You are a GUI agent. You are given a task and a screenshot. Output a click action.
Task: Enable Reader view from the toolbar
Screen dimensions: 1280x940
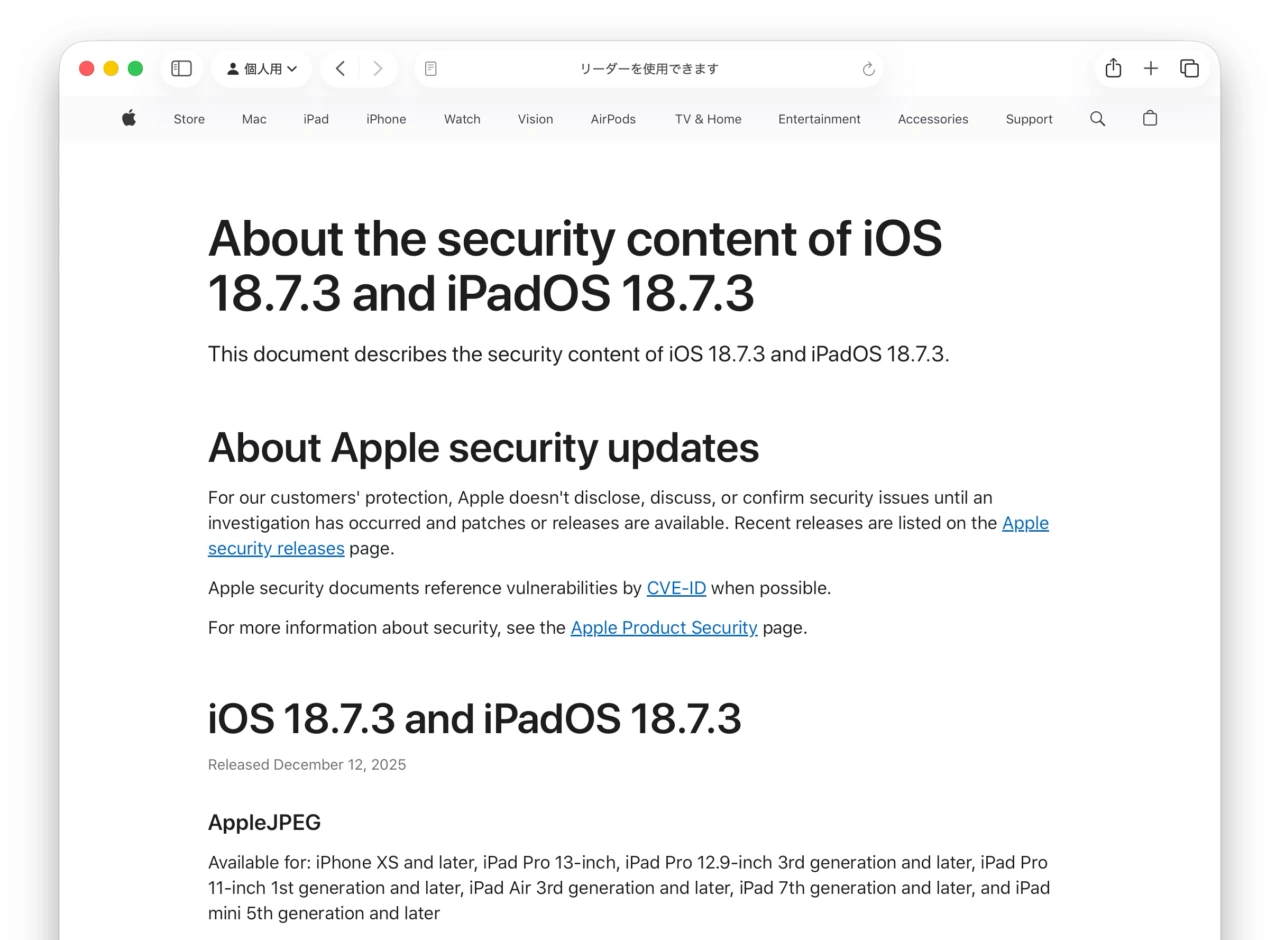point(430,68)
